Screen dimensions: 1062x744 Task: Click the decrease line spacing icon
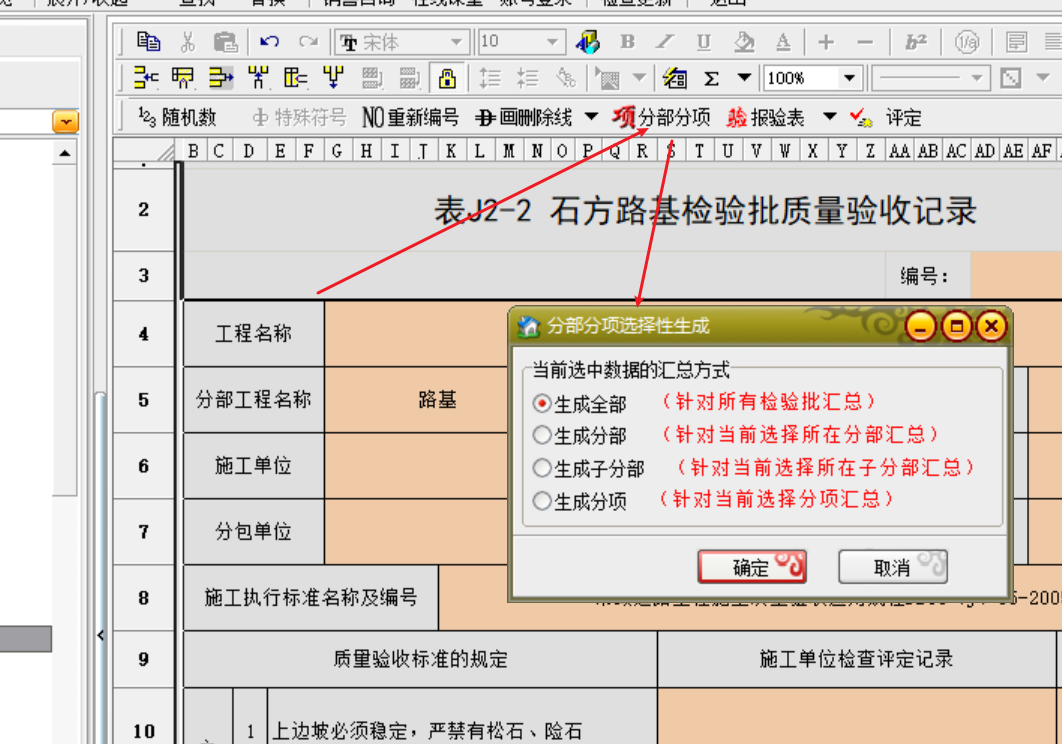coord(527,78)
